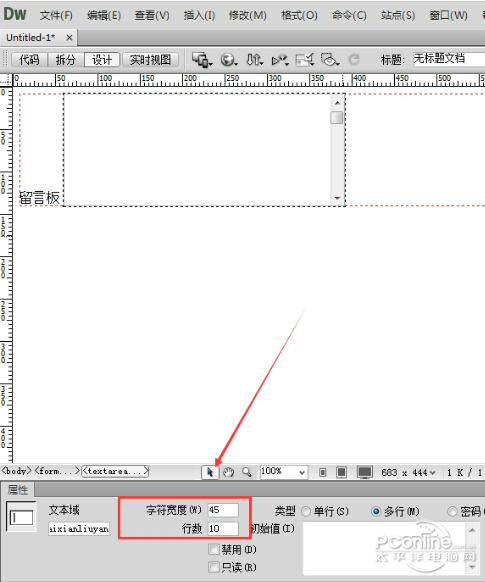Click initial value scrollbar up arrow
This screenshot has width=485, height=582.
tap(472, 529)
